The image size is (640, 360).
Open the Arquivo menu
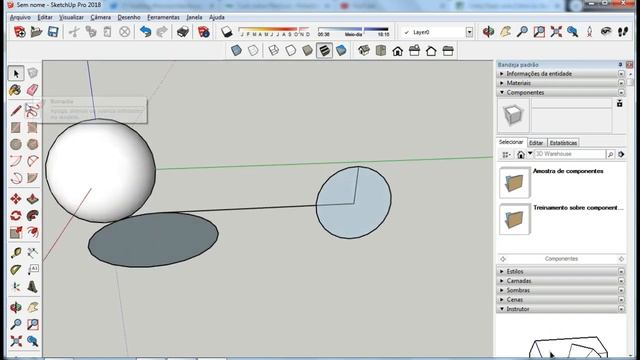pyautogui.click(x=20, y=17)
